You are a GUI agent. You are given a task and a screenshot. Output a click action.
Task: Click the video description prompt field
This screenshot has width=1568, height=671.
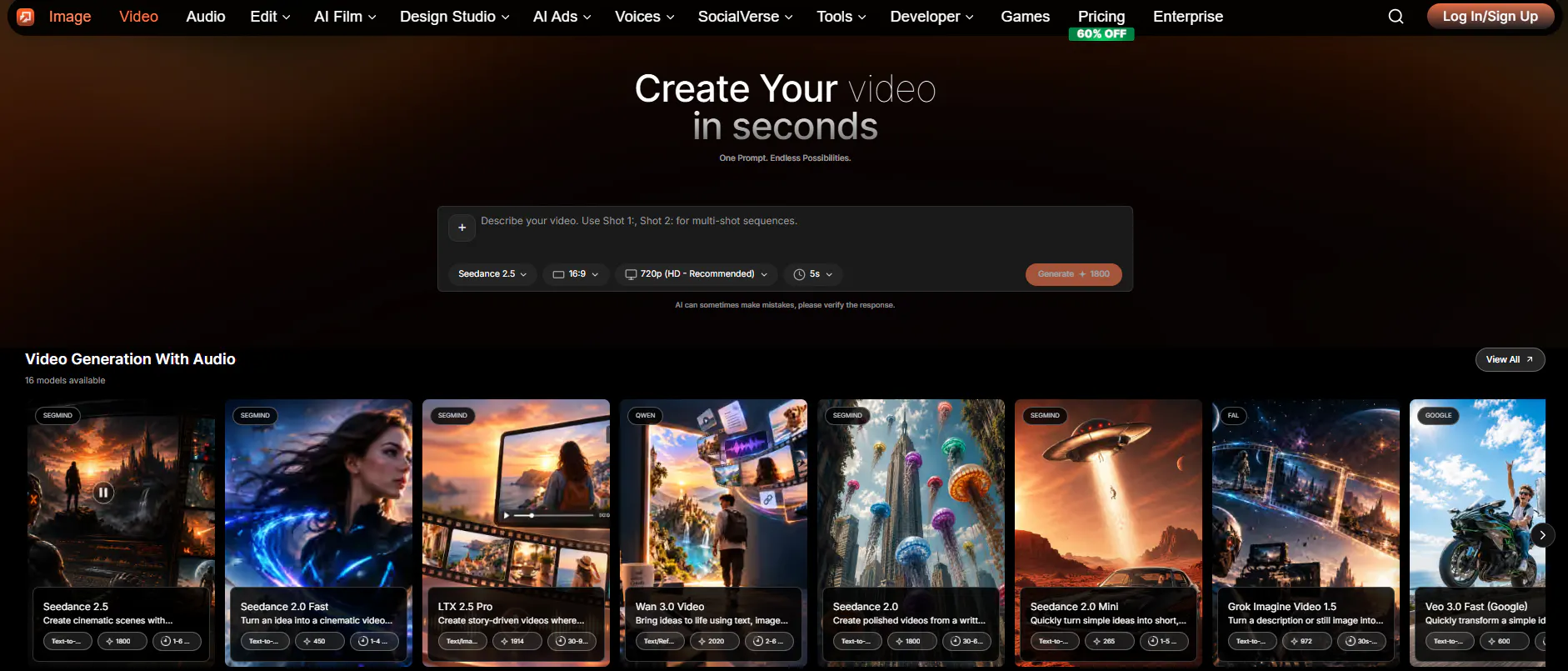click(800, 229)
